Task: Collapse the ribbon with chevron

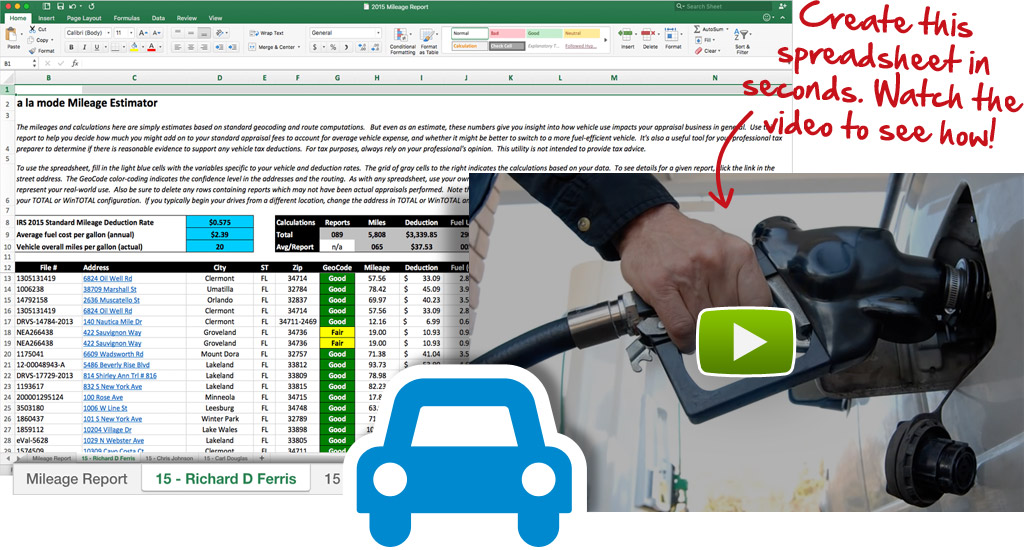Action: (x=782, y=18)
